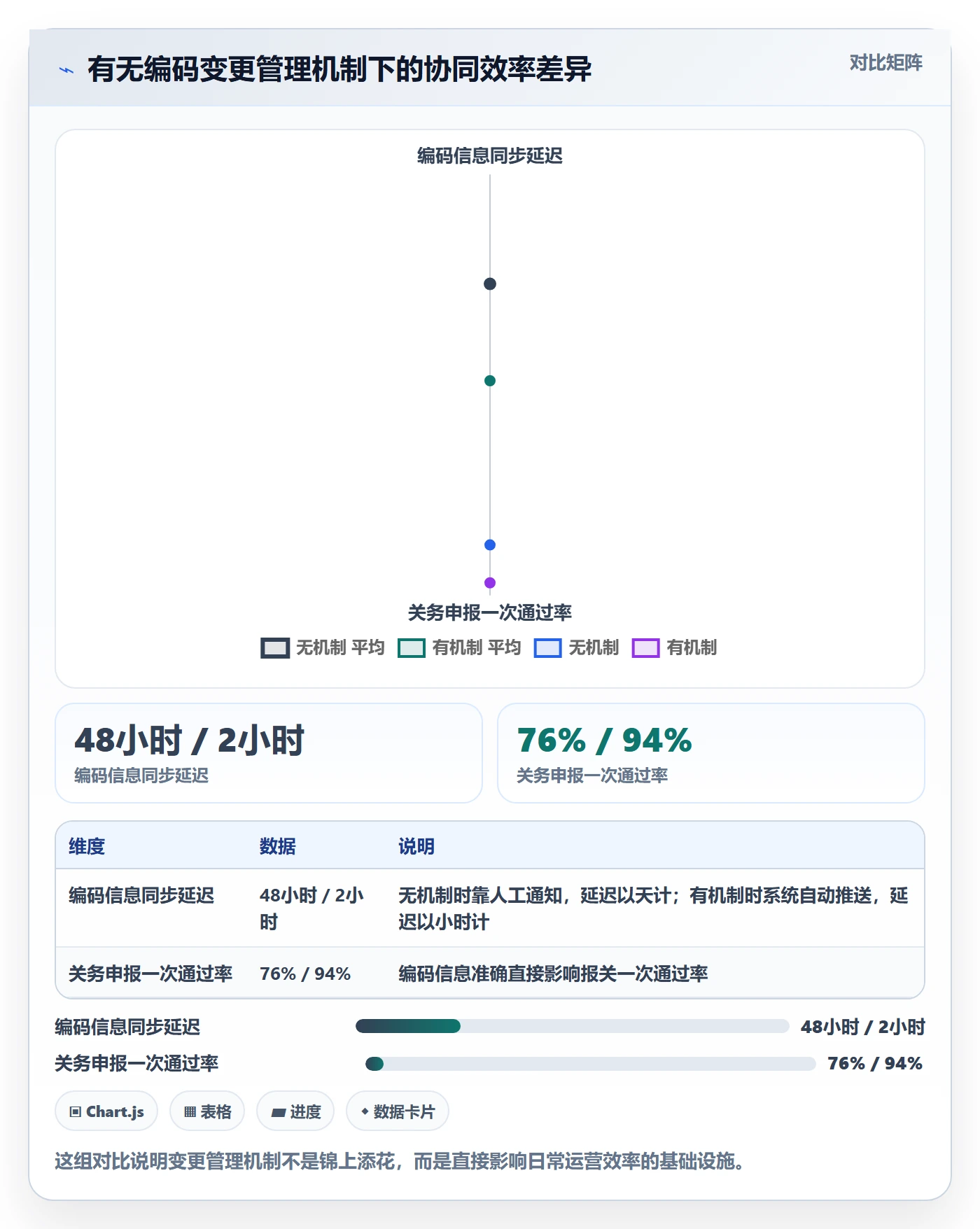The image size is (980, 1229).
Task: Select the 表格 tag chip
Action: coord(207,1111)
